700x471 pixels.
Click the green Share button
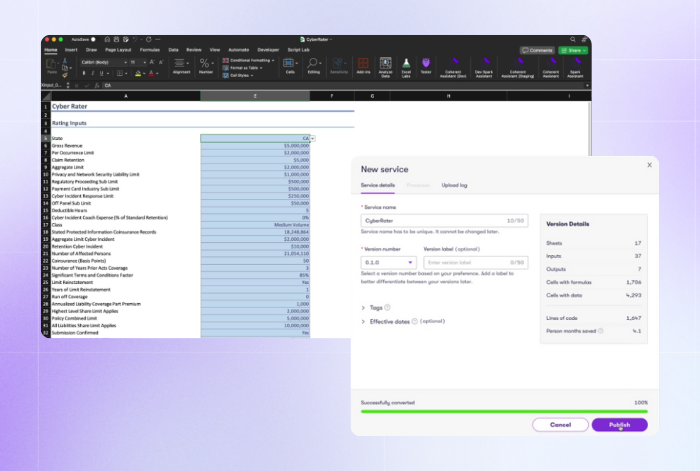pyautogui.click(x=573, y=50)
